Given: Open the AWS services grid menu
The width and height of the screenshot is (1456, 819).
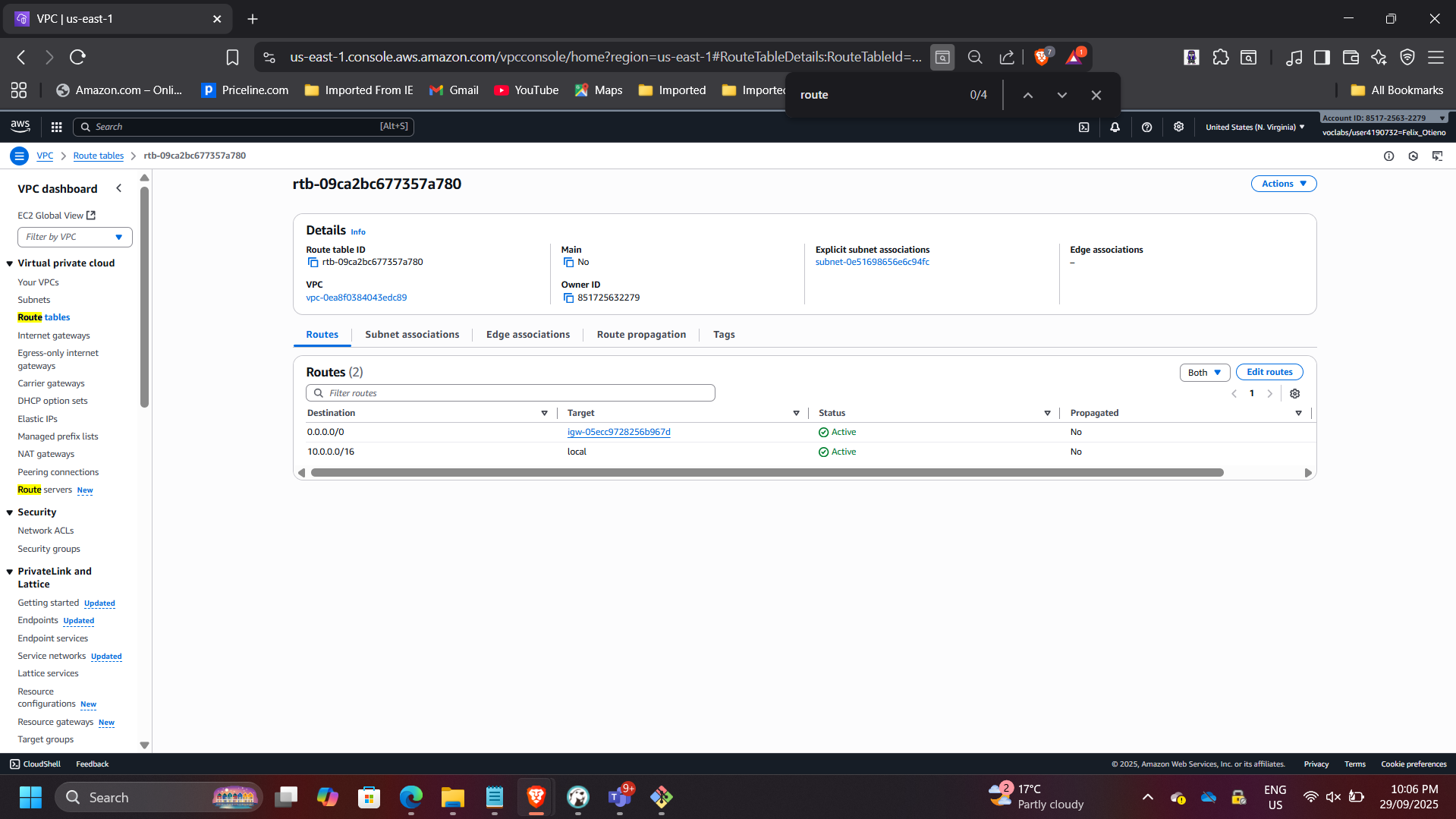Looking at the screenshot, I should pos(56,127).
